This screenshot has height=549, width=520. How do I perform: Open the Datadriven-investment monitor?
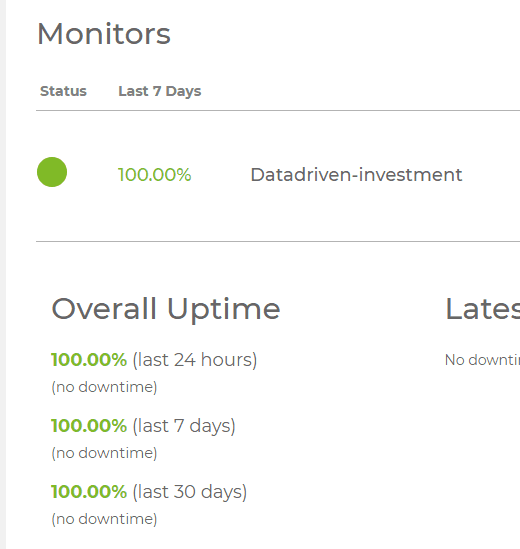[356, 174]
